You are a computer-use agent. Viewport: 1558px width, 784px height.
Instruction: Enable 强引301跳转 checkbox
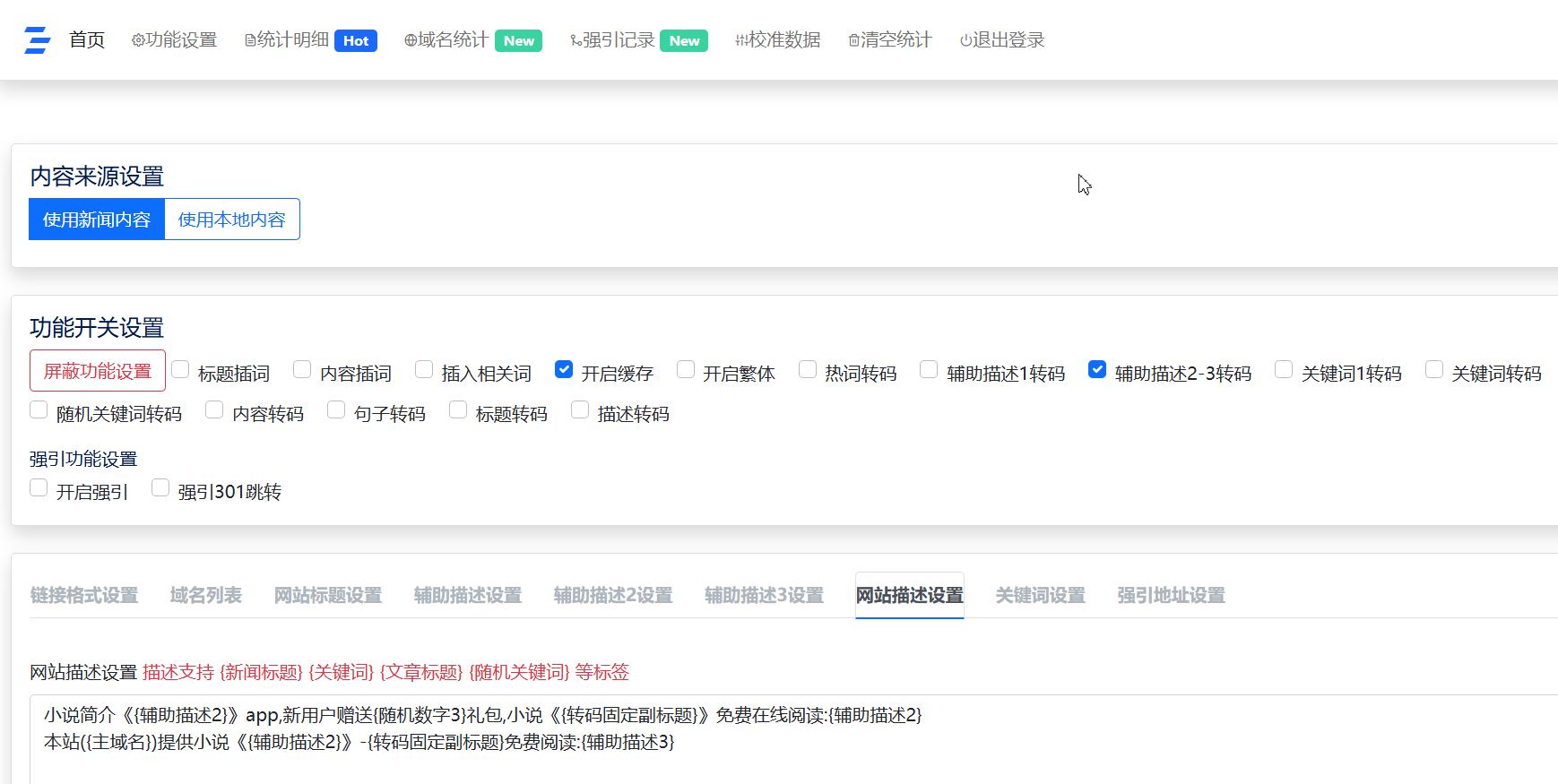[x=160, y=487]
